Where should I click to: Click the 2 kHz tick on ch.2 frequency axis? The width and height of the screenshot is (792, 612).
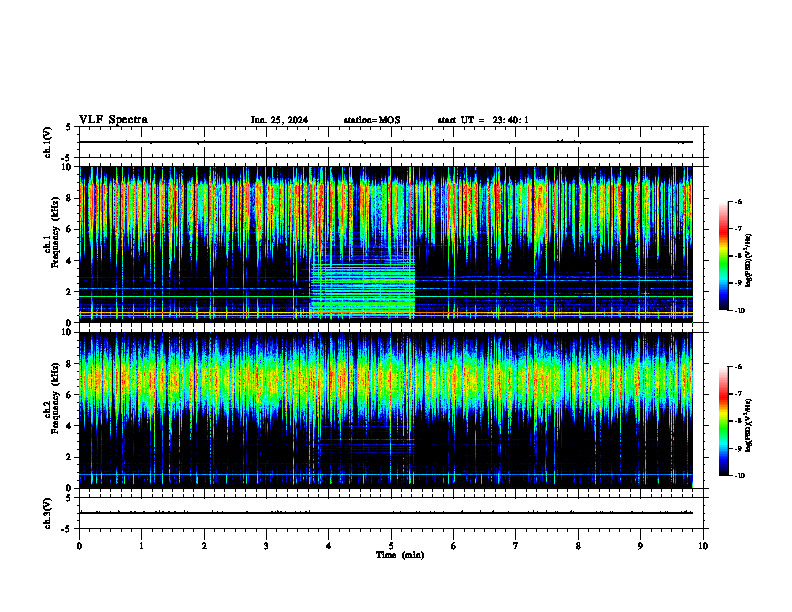(70, 457)
